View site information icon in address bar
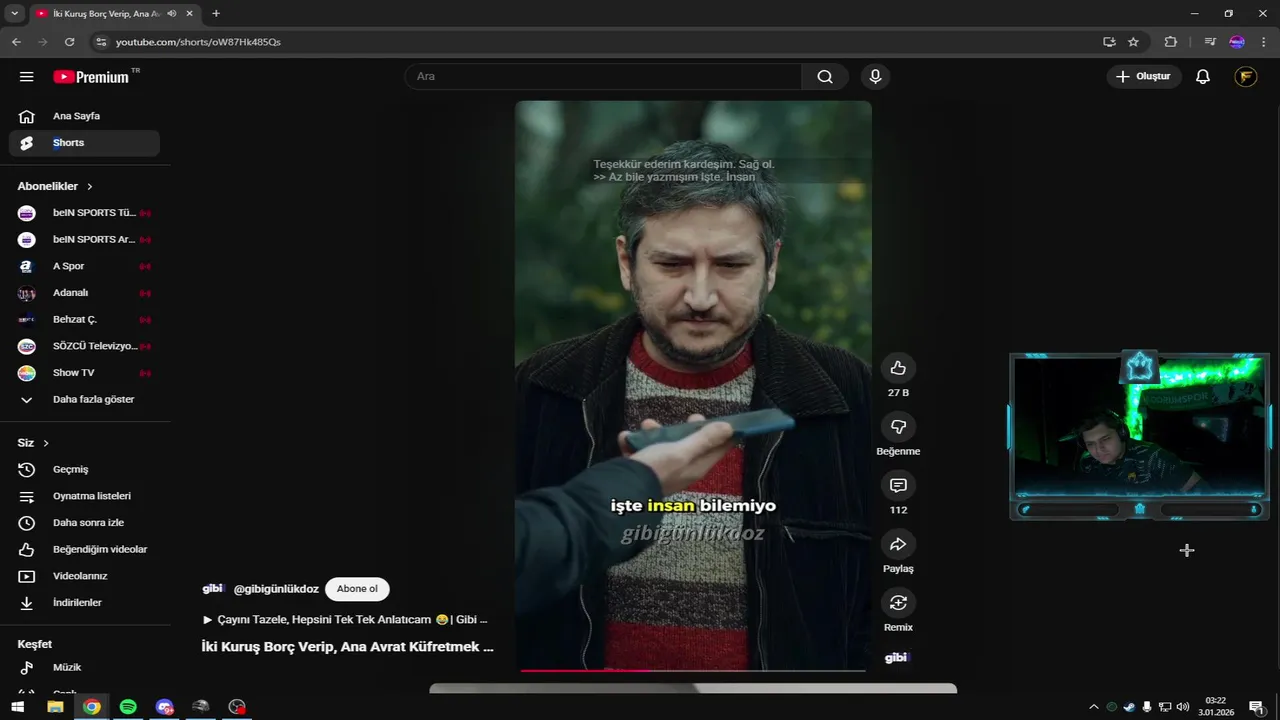This screenshot has width=1280, height=720. (x=100, y=42)
